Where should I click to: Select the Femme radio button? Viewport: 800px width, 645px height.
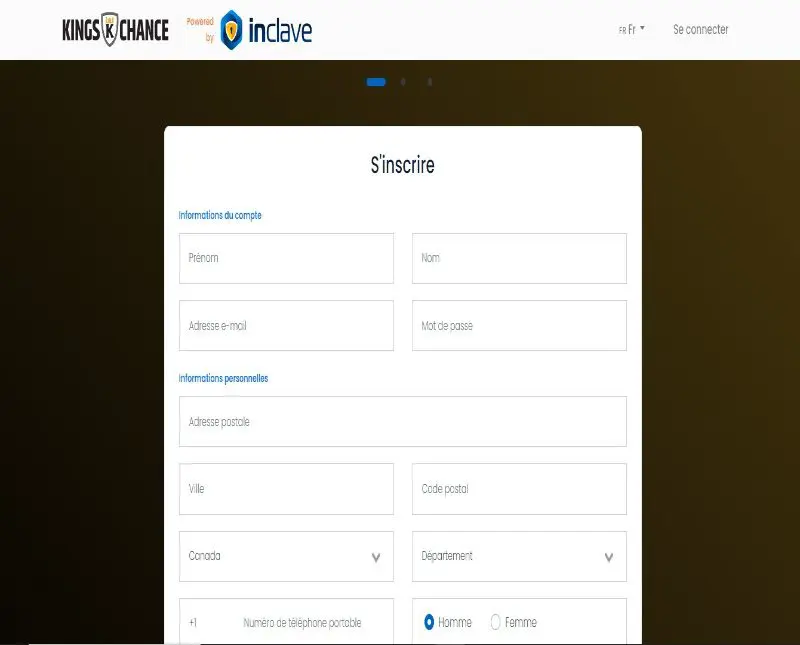point(495,622)
